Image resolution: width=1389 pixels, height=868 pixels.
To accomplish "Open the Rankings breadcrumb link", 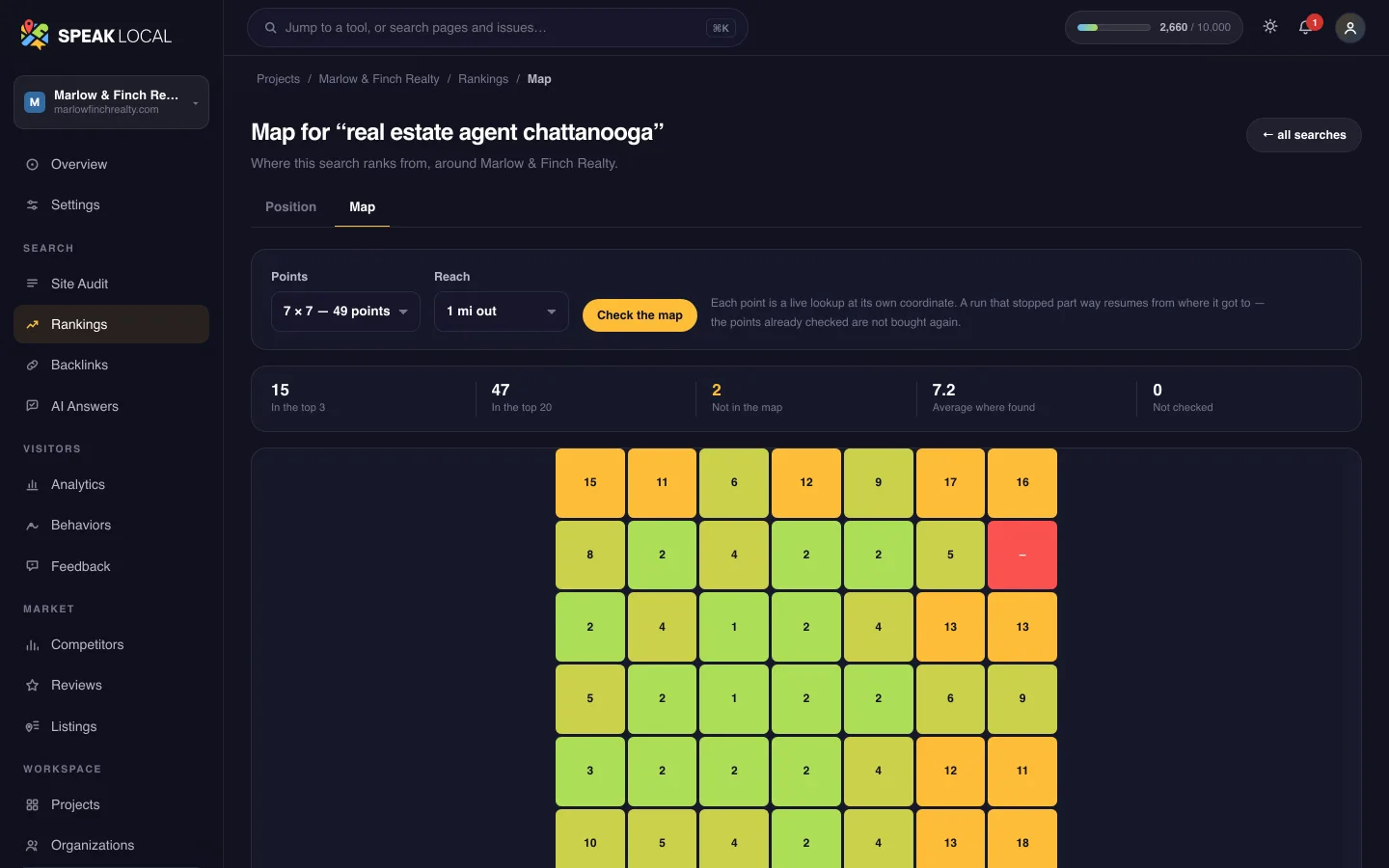I will click(x=483, y=79).
